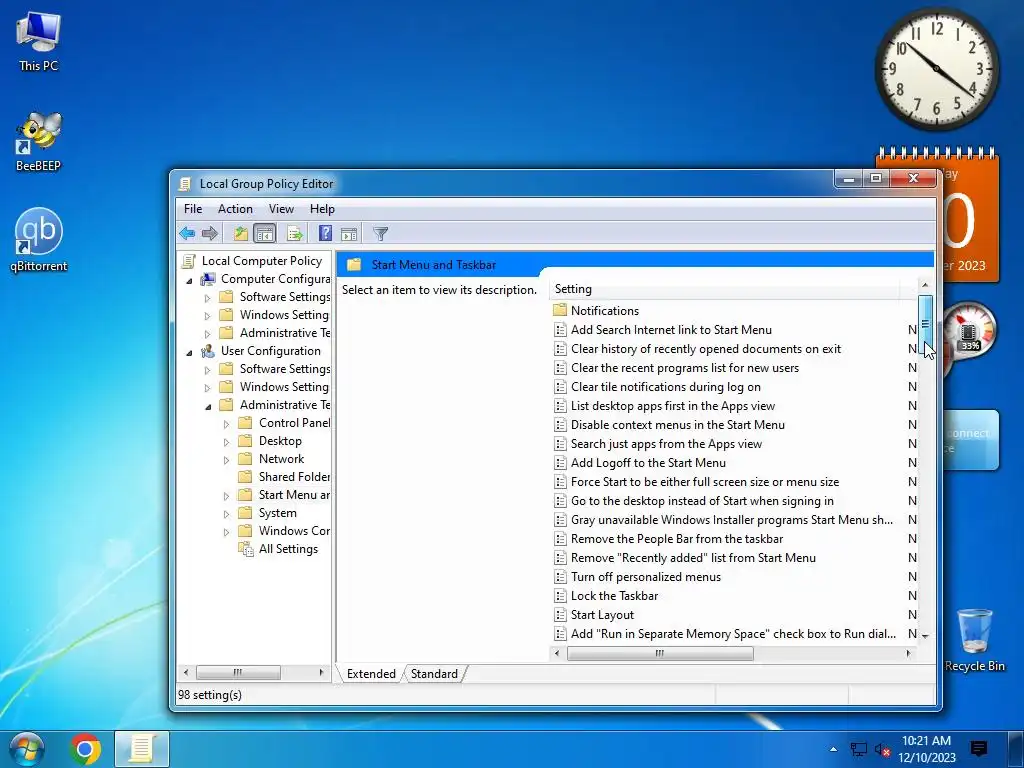Expand Software Settings under Computer Configuration
Viewport: 1024px width, 768px height.
click(x=208, y=298)
